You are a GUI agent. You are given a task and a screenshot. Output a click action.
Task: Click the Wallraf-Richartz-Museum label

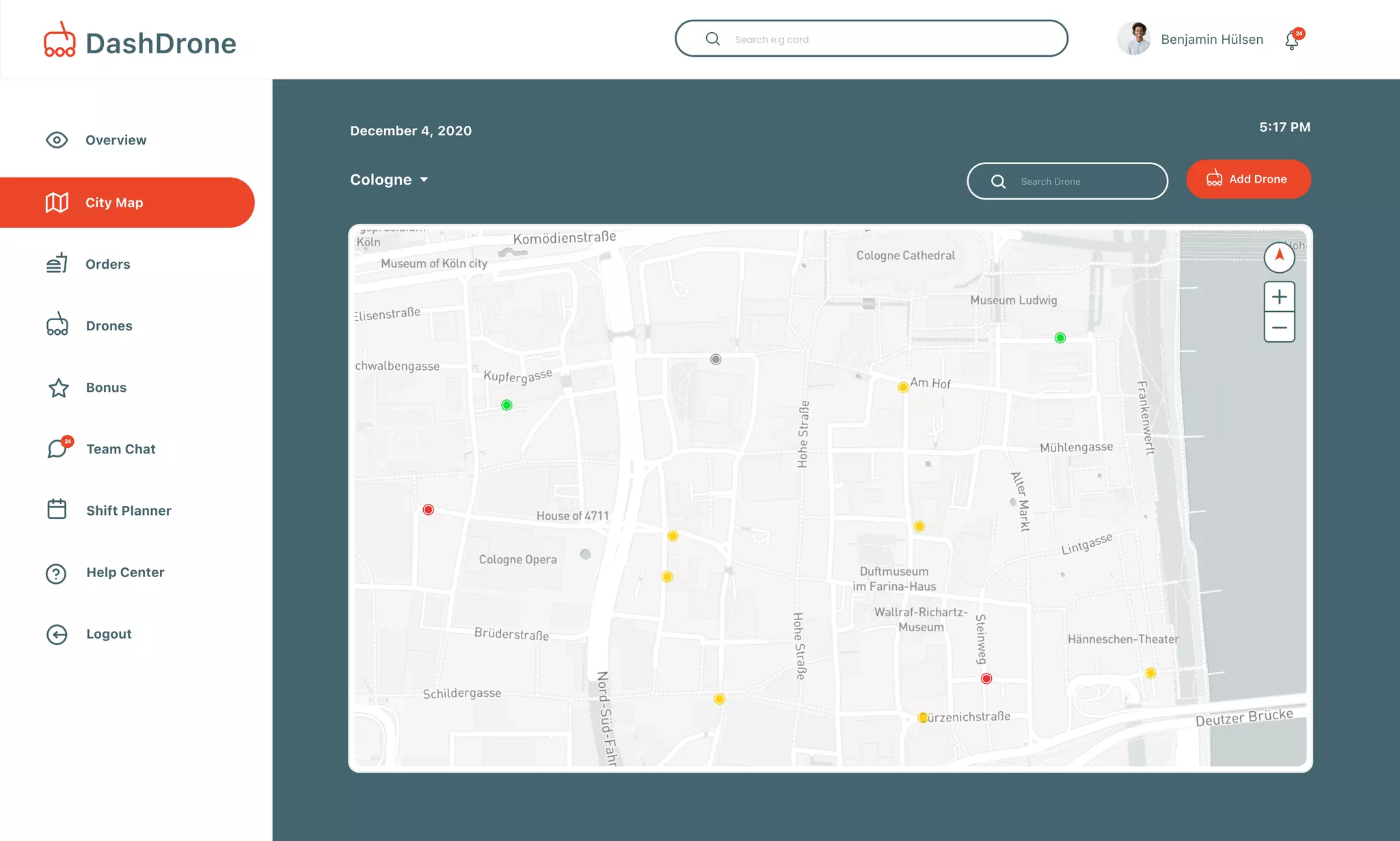click(x=921, y=619)
